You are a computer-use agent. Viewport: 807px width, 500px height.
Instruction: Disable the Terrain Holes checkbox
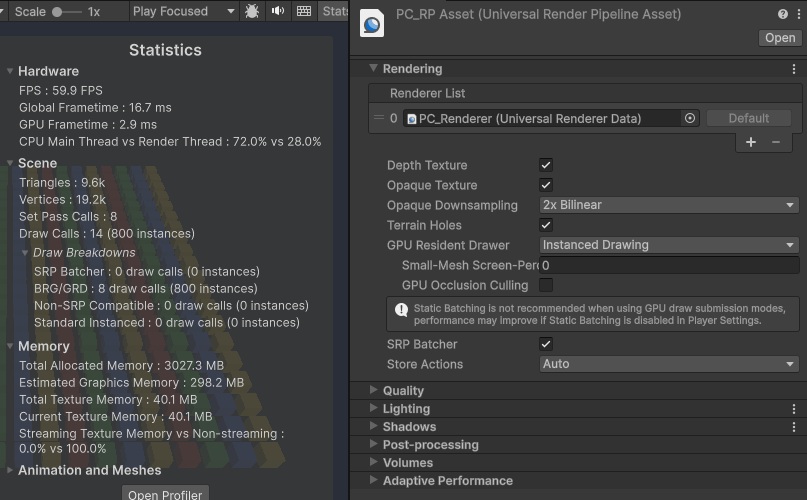tap(546, 225)
